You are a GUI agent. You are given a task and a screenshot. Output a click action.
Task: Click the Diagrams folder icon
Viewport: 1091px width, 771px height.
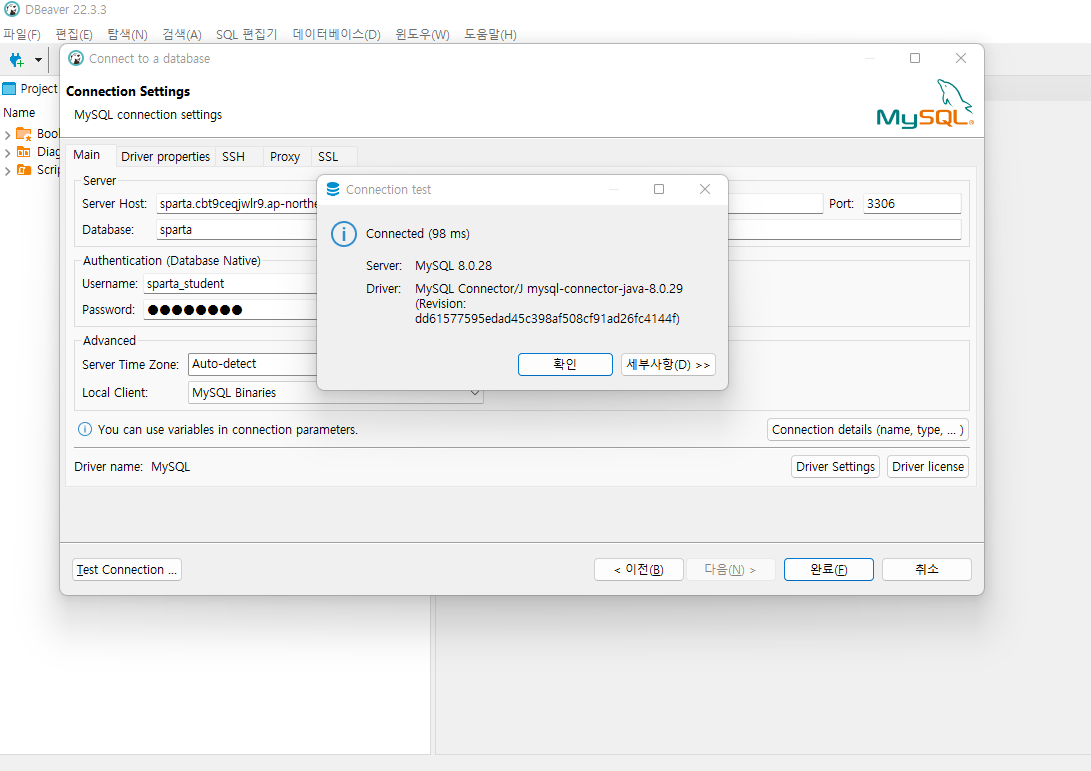coord(24,152)
